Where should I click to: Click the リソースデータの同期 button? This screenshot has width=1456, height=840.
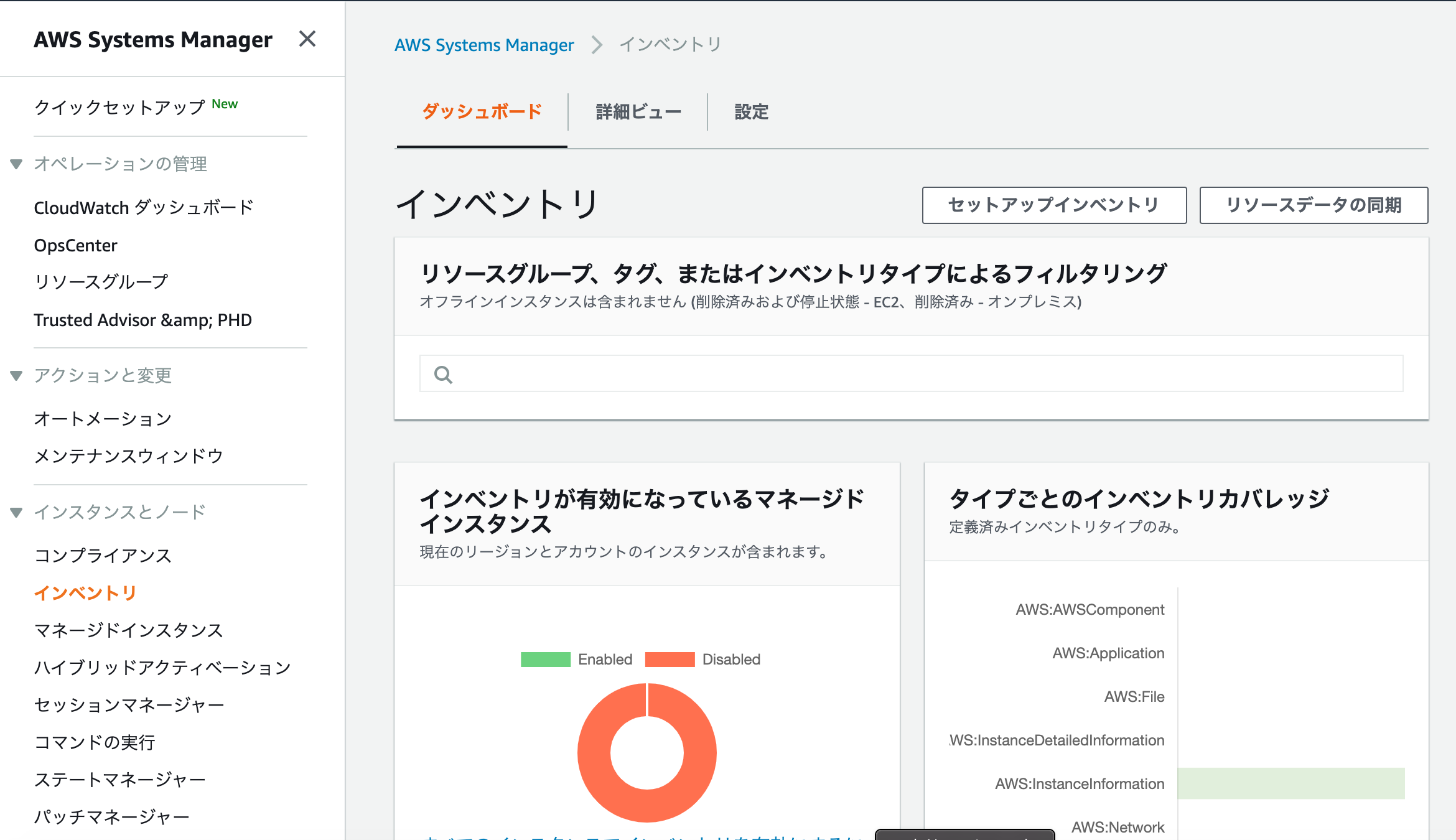point(1314,205)
